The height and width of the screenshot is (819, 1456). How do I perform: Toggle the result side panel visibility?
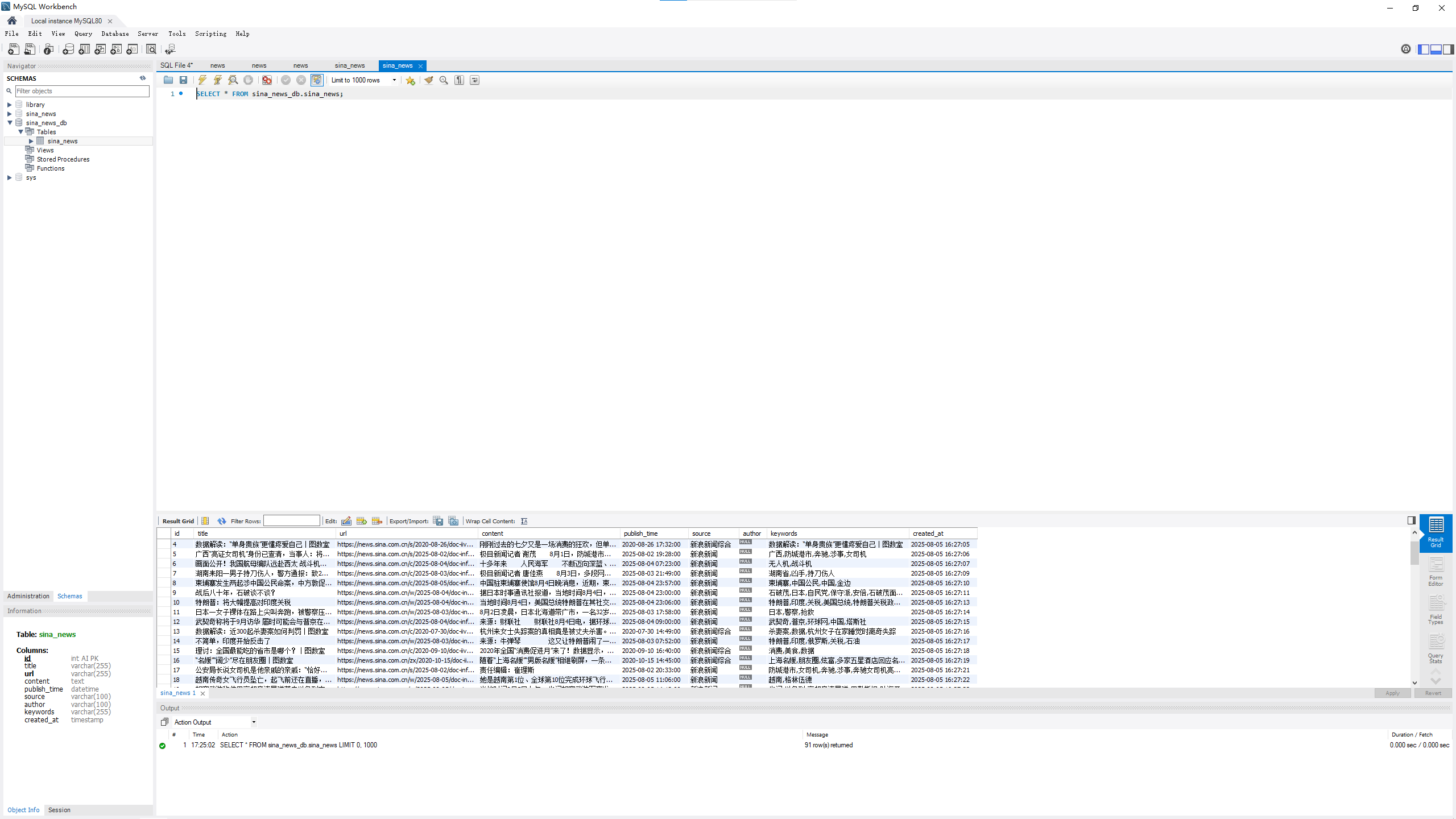pos(1412,520)
